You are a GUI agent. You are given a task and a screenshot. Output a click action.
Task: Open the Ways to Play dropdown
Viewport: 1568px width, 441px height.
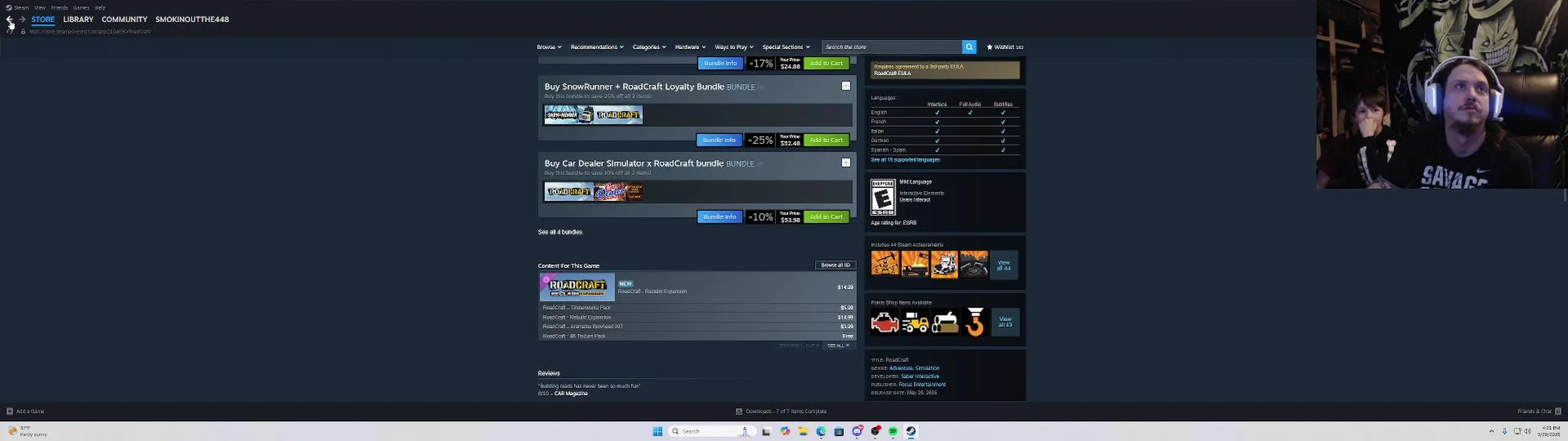(x=734, y=47)
